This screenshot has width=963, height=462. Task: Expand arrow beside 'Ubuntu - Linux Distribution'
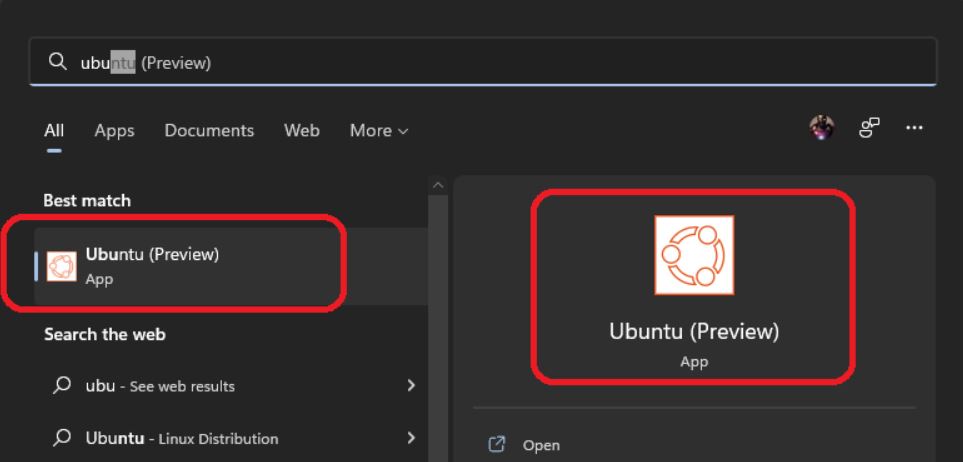pos(411,438)
